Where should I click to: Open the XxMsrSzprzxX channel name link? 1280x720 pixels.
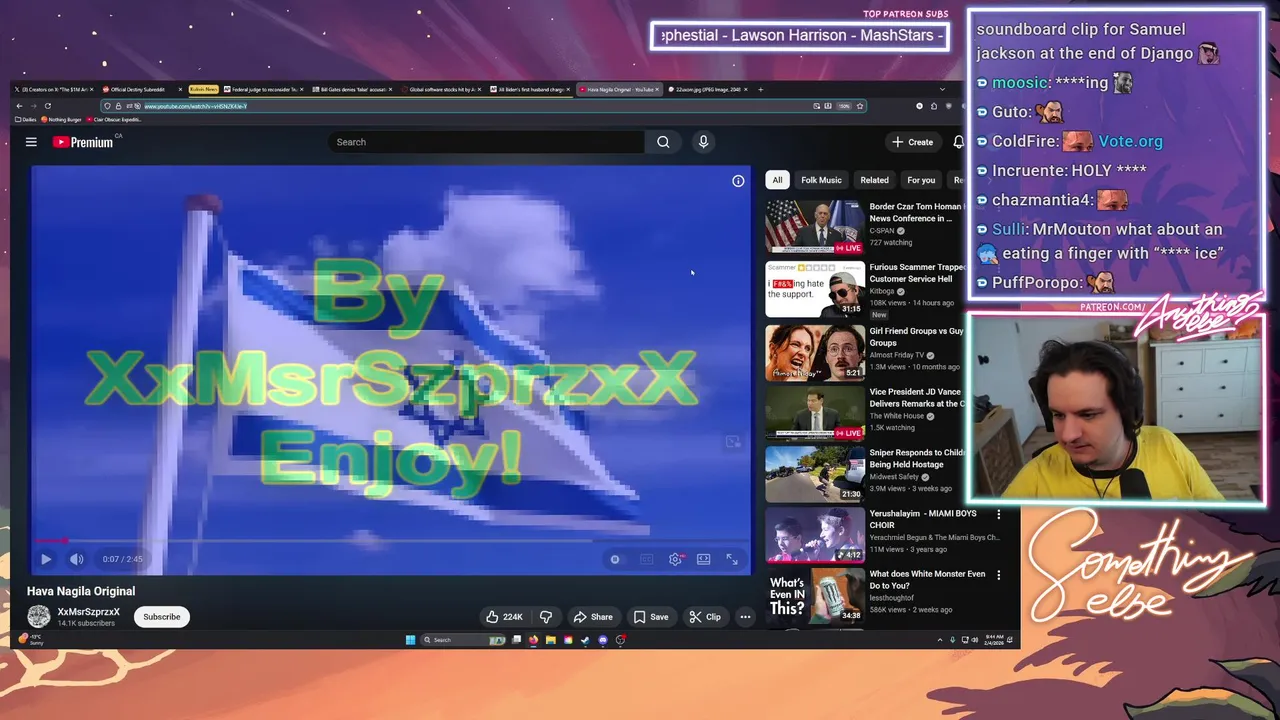88,612
